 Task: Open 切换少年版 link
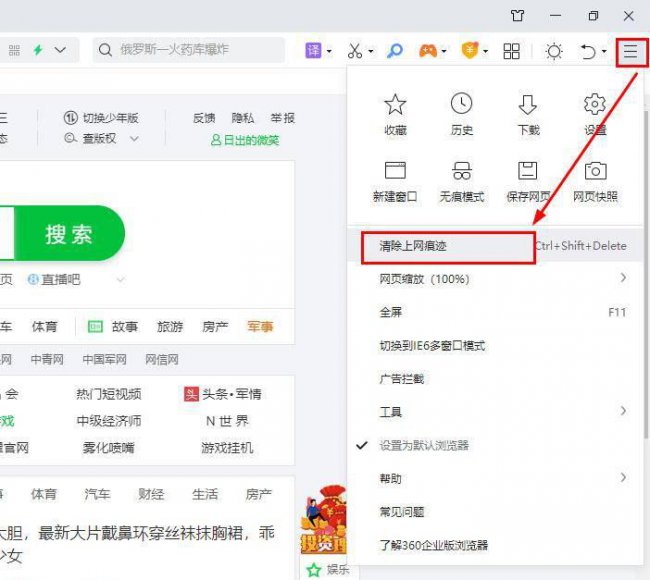[101, 118]
